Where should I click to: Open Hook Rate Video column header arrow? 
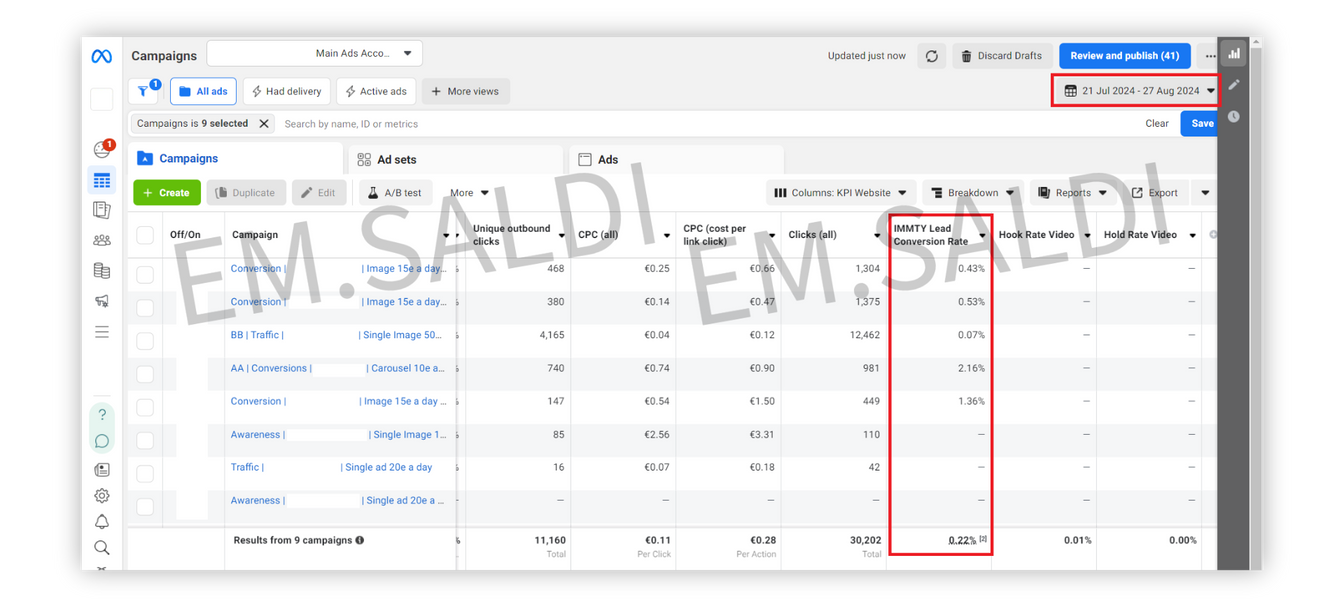click(1087, 236)
